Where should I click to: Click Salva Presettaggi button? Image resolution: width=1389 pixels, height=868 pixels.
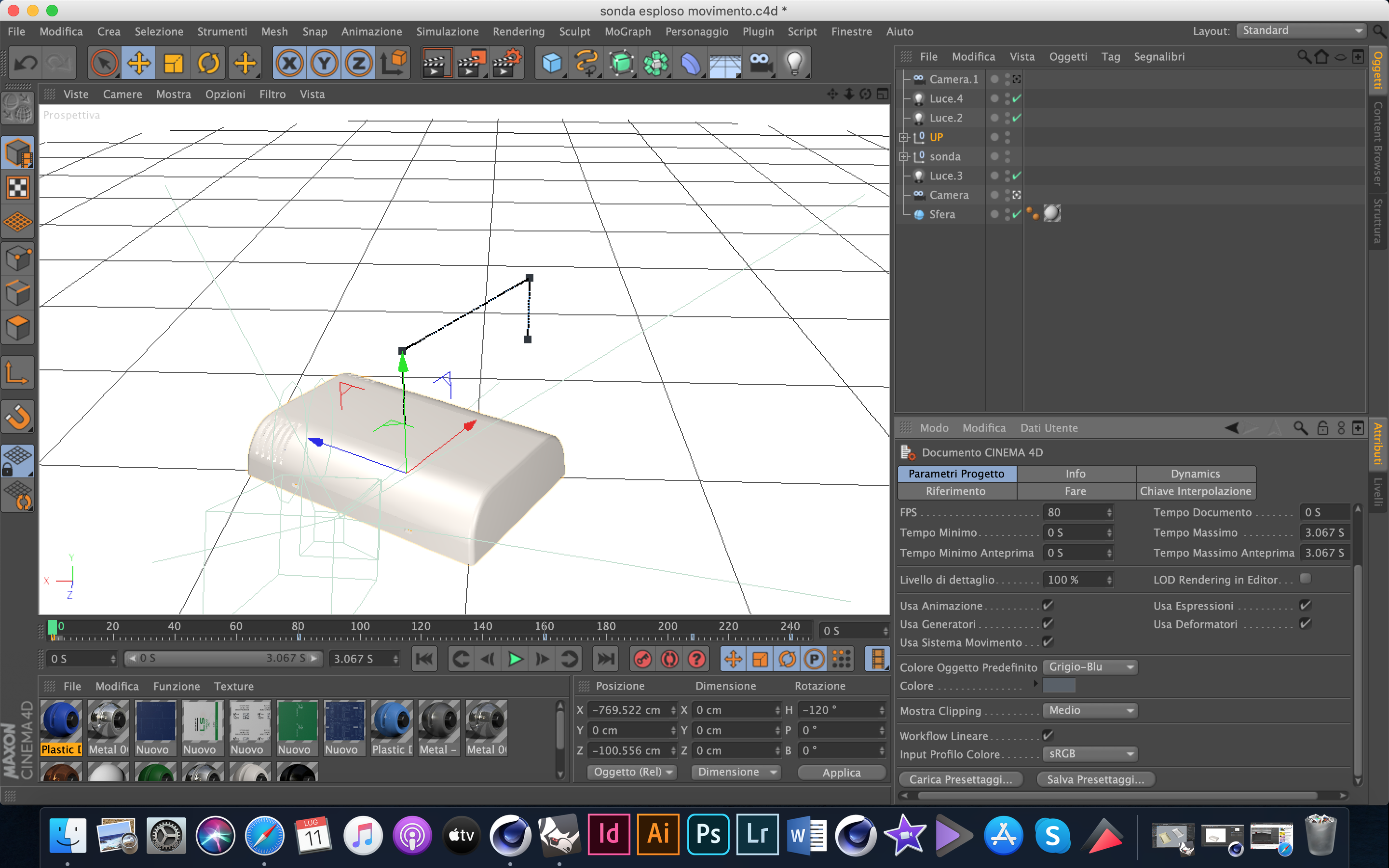click(1095, 779)
